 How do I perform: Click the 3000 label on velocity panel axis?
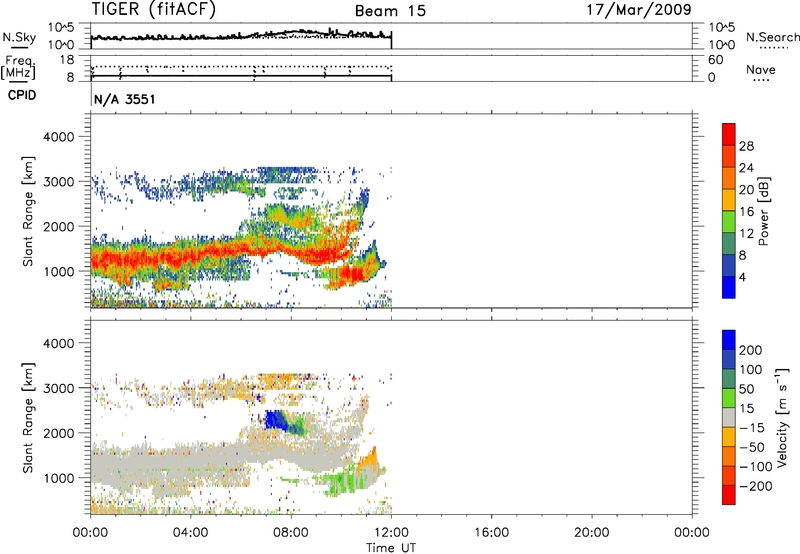tap(58, 388)
